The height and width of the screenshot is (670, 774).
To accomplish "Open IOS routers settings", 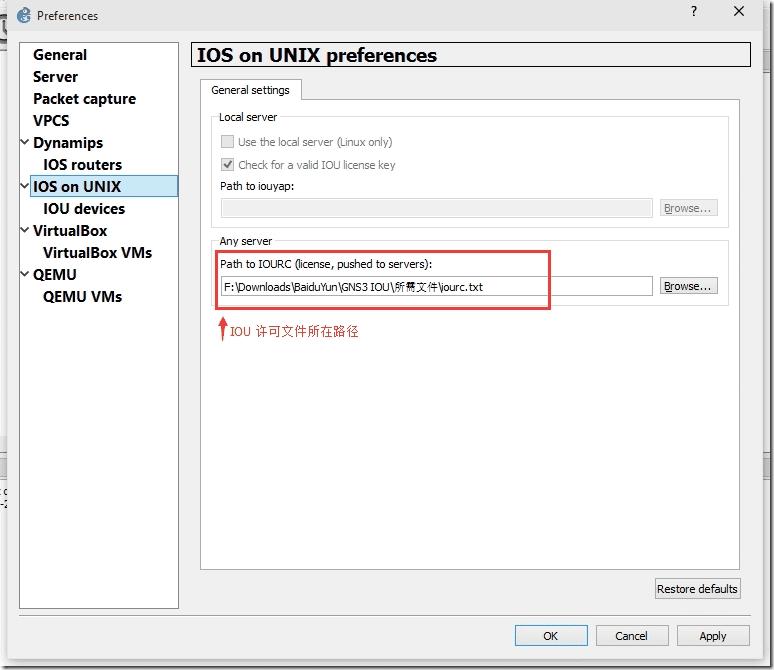I will pos(82,164).
